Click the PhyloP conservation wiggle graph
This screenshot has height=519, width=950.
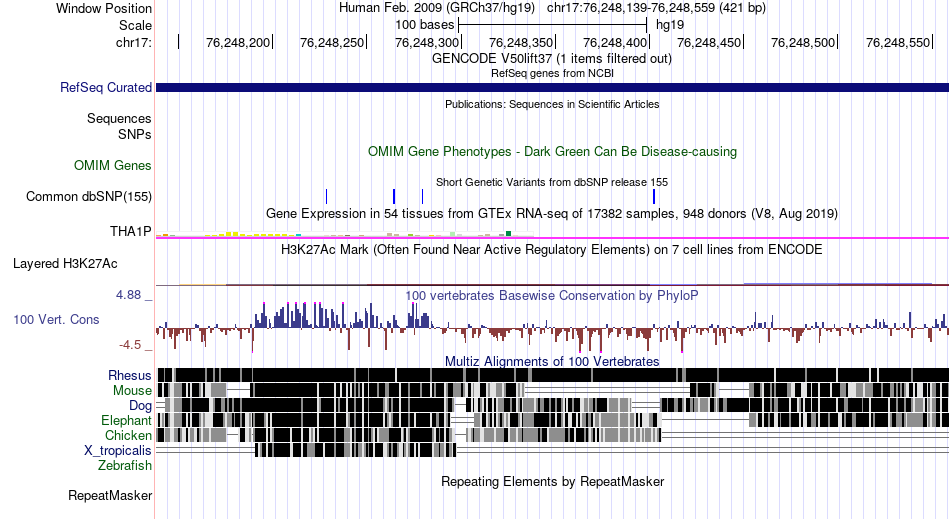(552, 327)
